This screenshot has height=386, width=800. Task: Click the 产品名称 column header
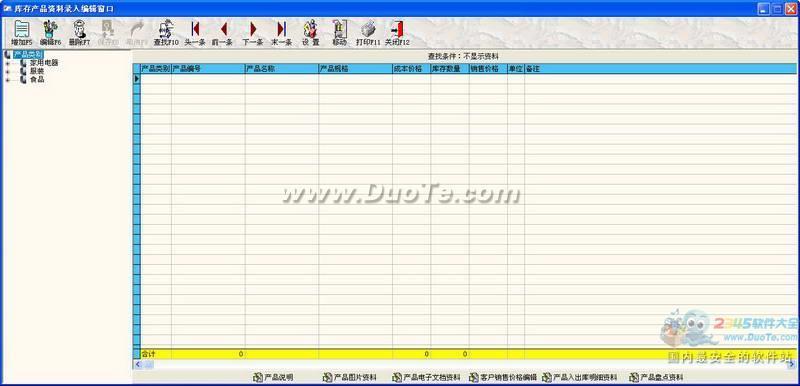[x=282, y=68]
